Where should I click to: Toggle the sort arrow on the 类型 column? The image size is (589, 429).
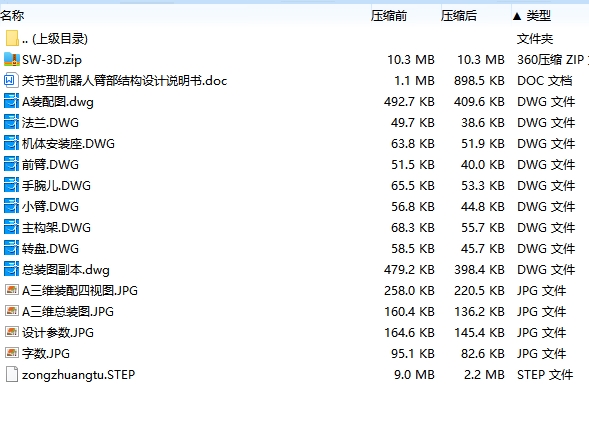[517, 16]
